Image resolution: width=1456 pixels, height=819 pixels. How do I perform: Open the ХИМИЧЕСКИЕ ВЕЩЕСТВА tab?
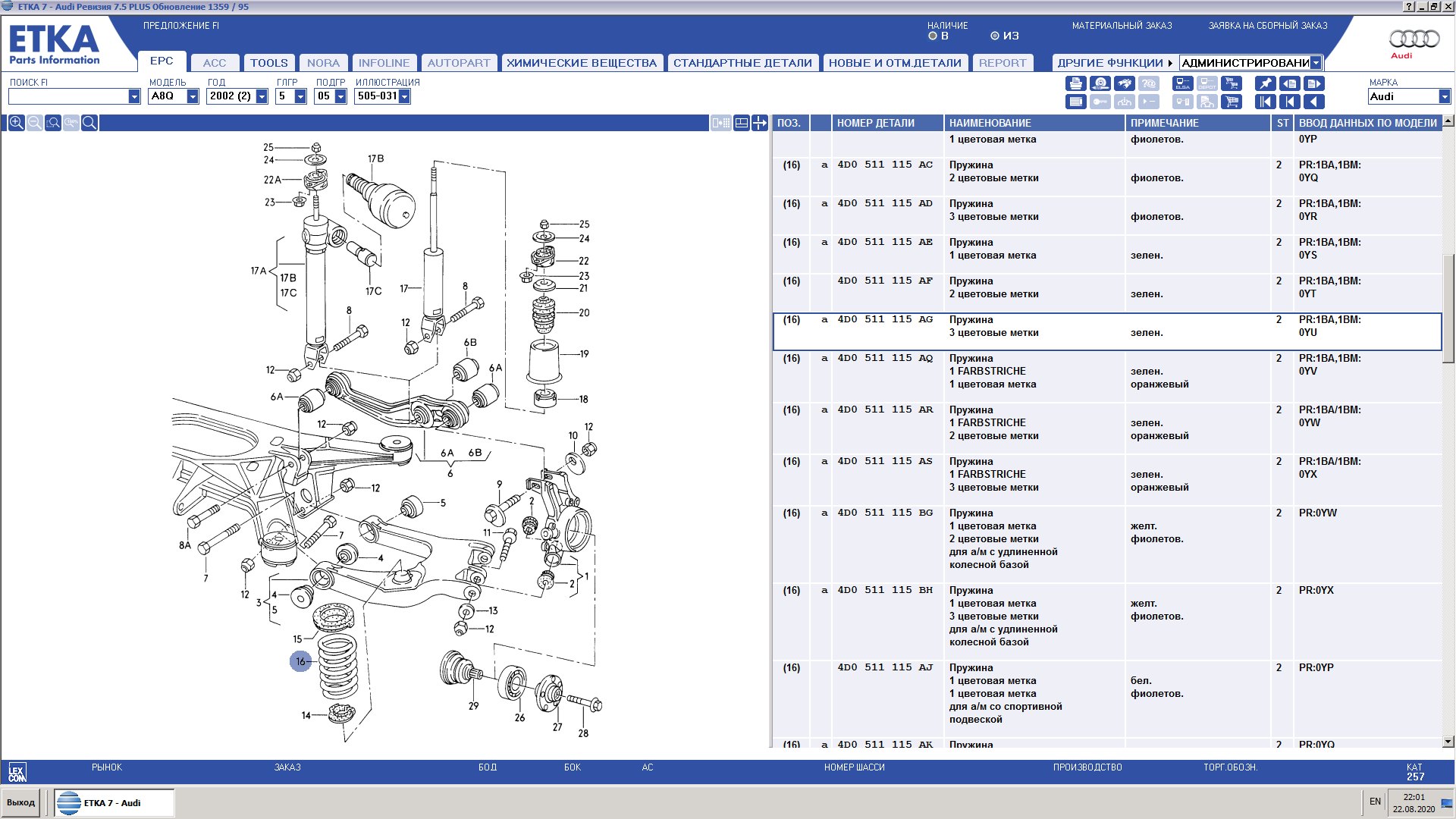point(582,63)
